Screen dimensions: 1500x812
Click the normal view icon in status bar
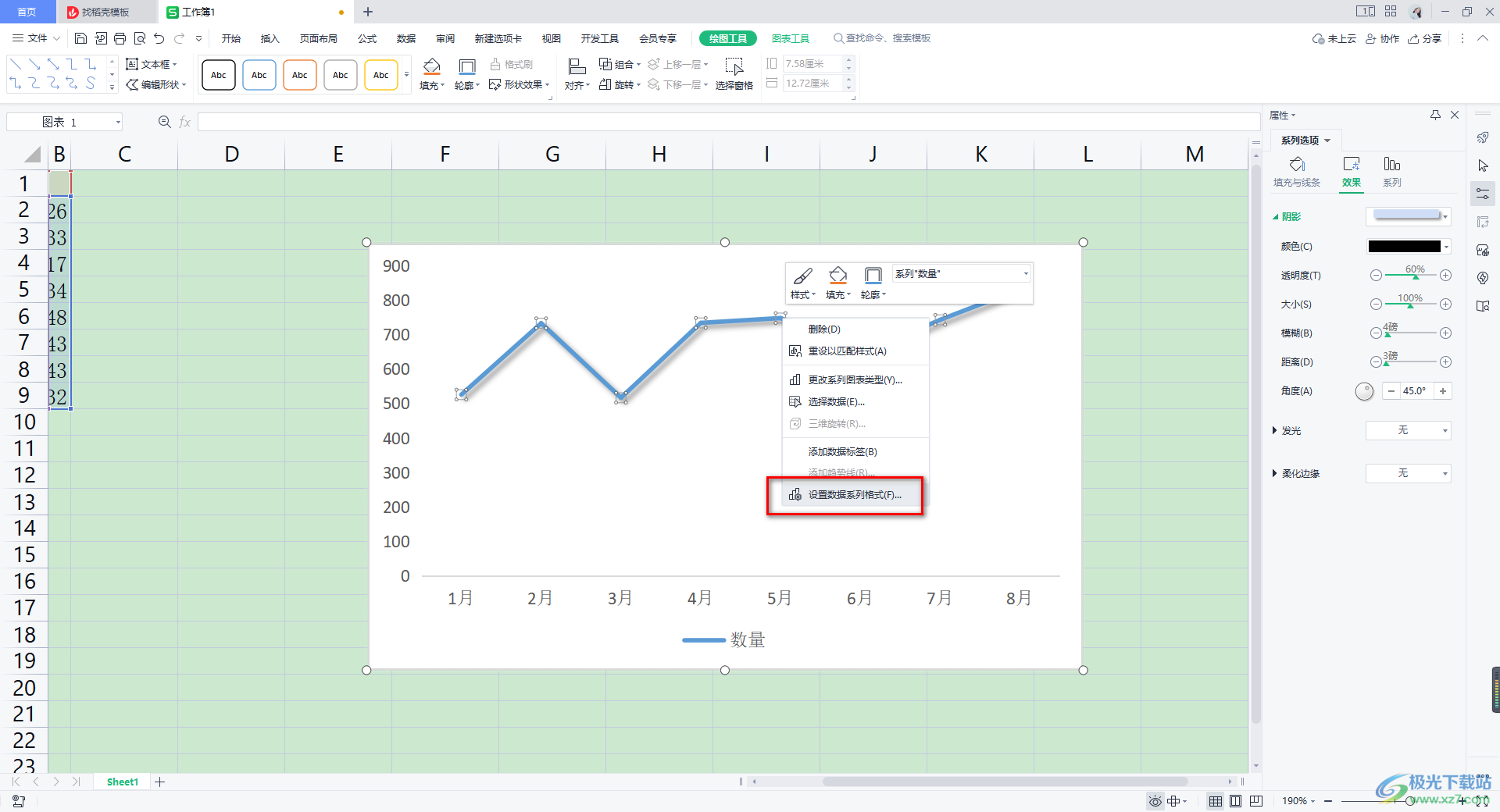(1216, 801)
